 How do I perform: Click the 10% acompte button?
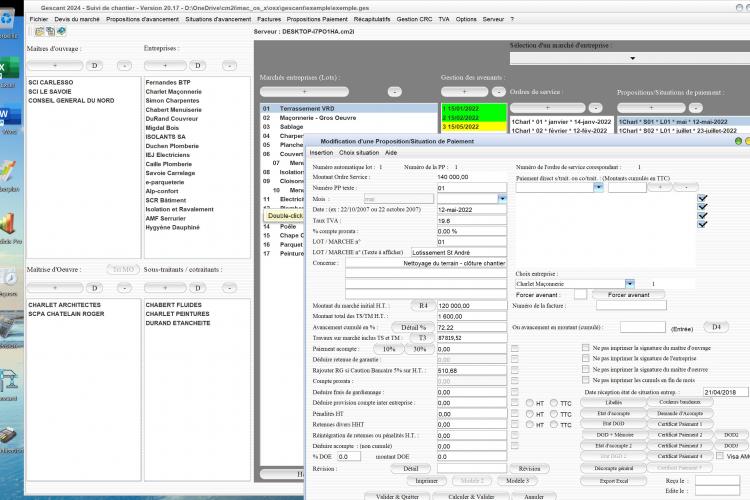tap(389, 349)
